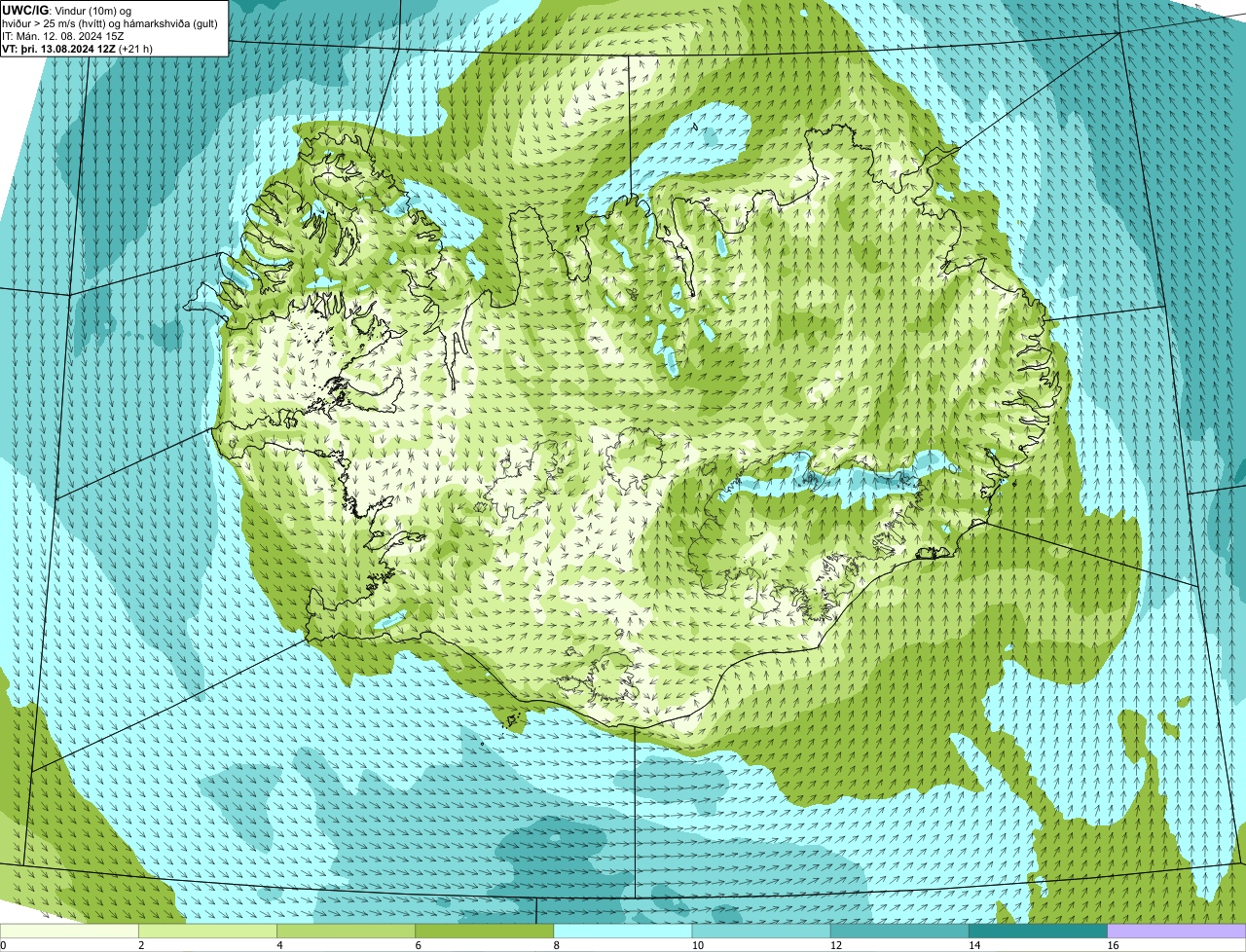This screenshot has width=1246, height=952.
Task: Click the 'IT: Mán. 12. 08. 2024 15Z' line
Action: [x=62, y=35]
